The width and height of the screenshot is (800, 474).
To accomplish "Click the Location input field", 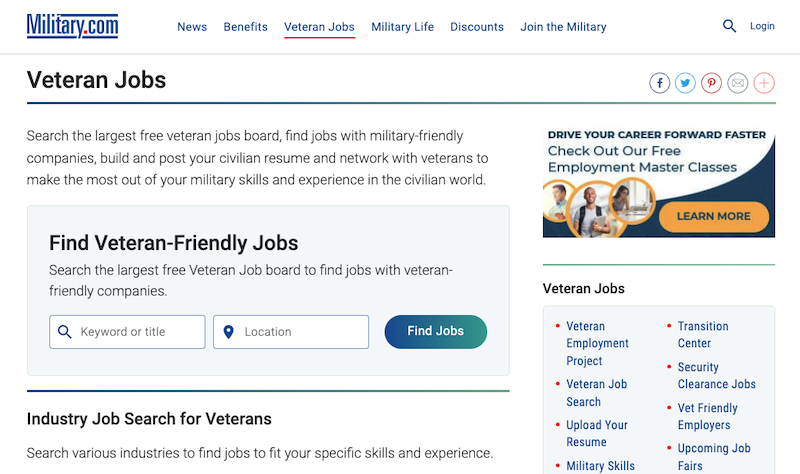I will point(291,332).
